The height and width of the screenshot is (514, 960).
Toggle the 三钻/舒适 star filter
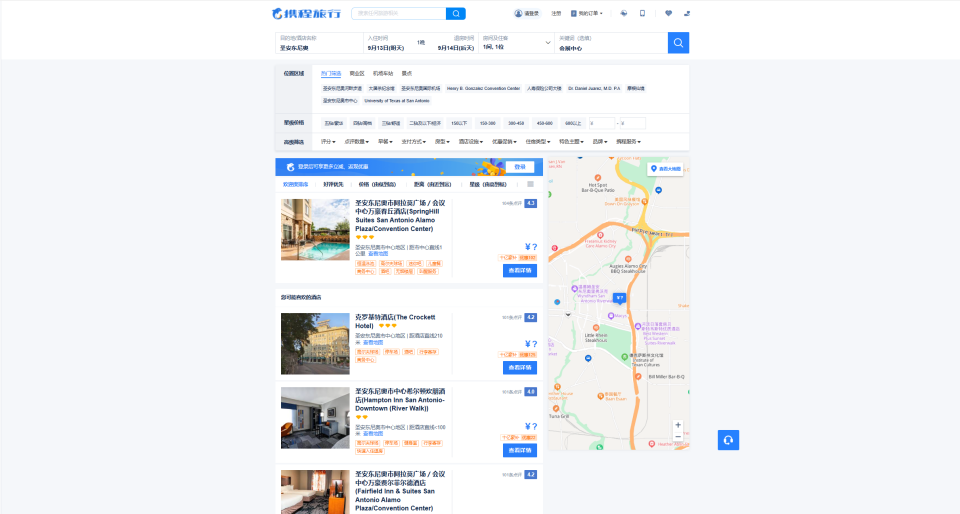(391, 124)
